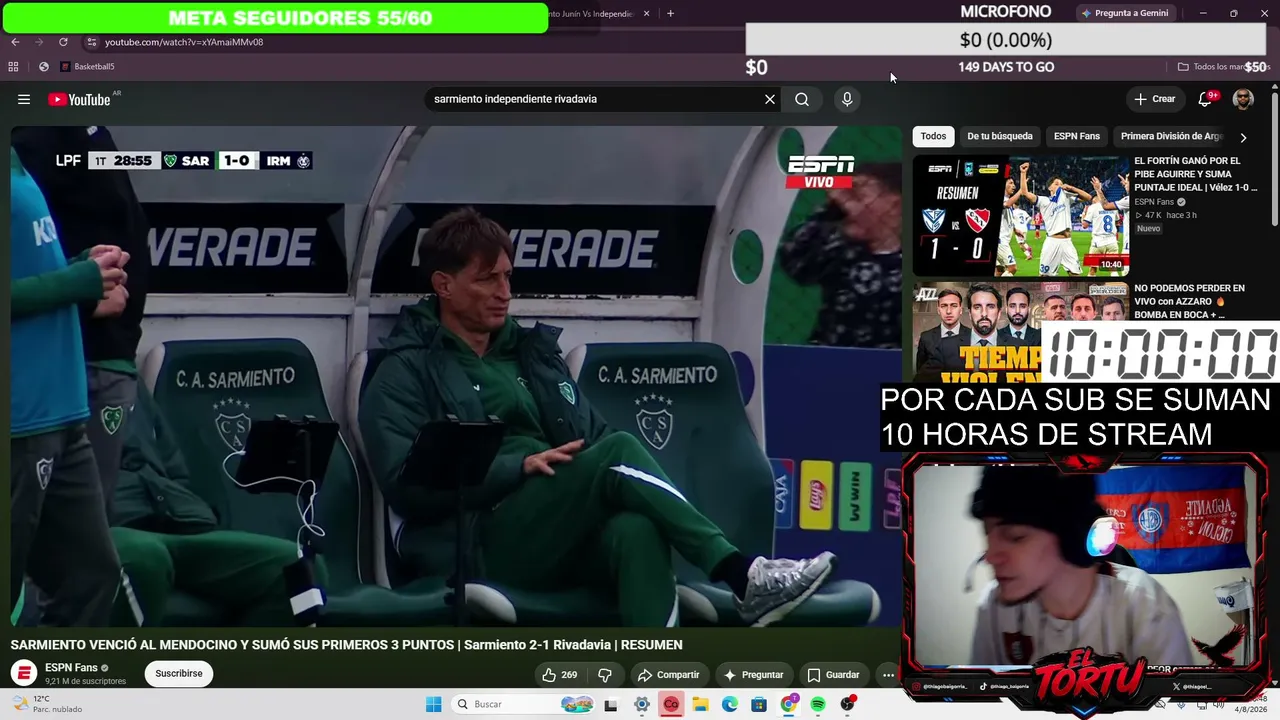
Task: Open the red Ca app on the taskbar
Action: [671, 704]
